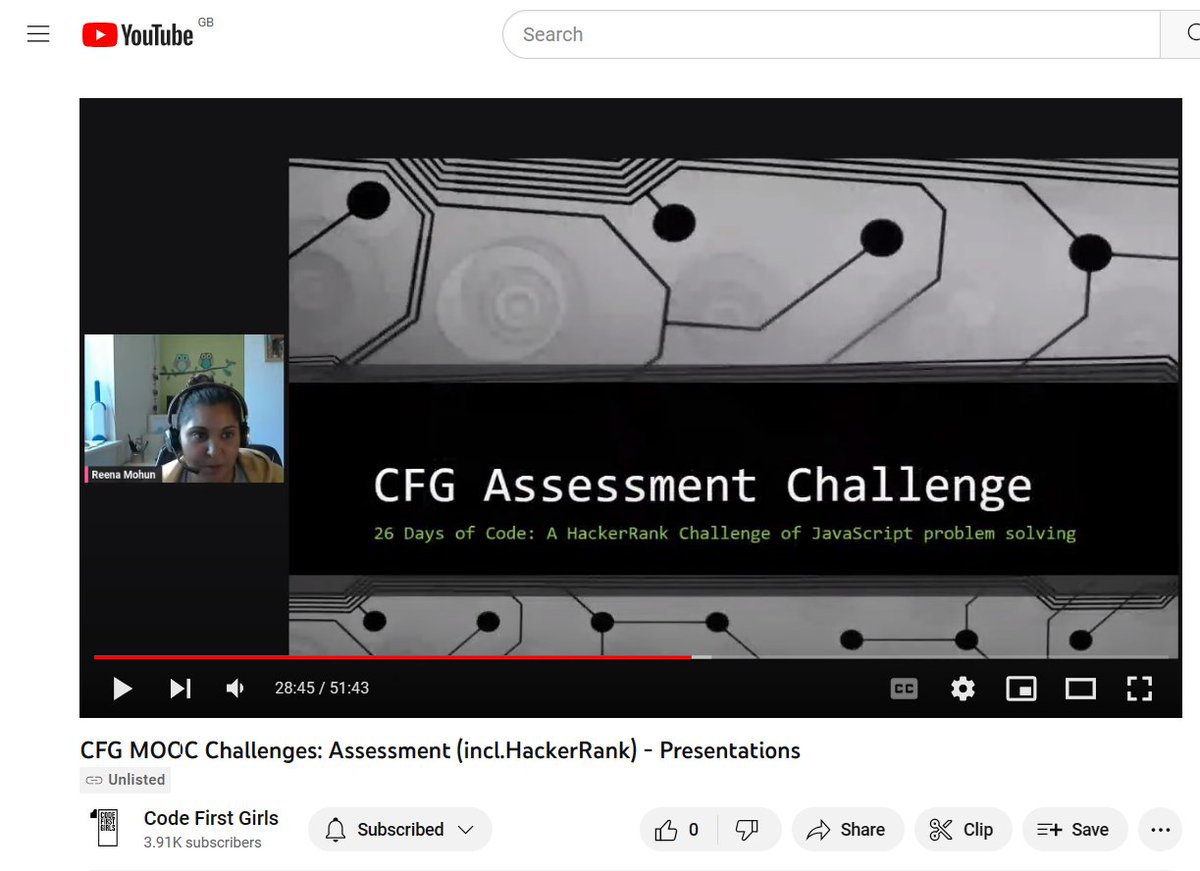Expand the Subscribed notification dropdown
Screen dimensions: 1200x871
[400, 829]
